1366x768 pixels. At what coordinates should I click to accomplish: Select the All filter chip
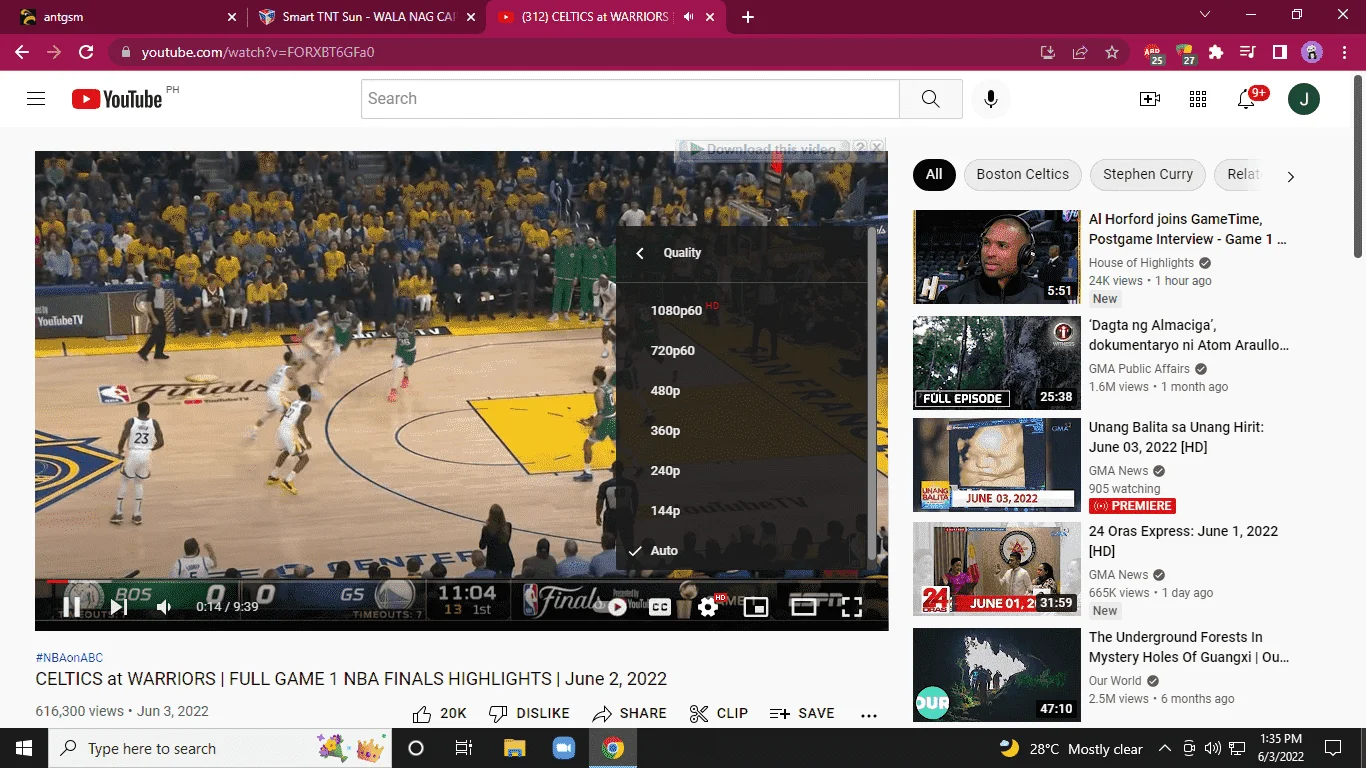tap(934, 174)
